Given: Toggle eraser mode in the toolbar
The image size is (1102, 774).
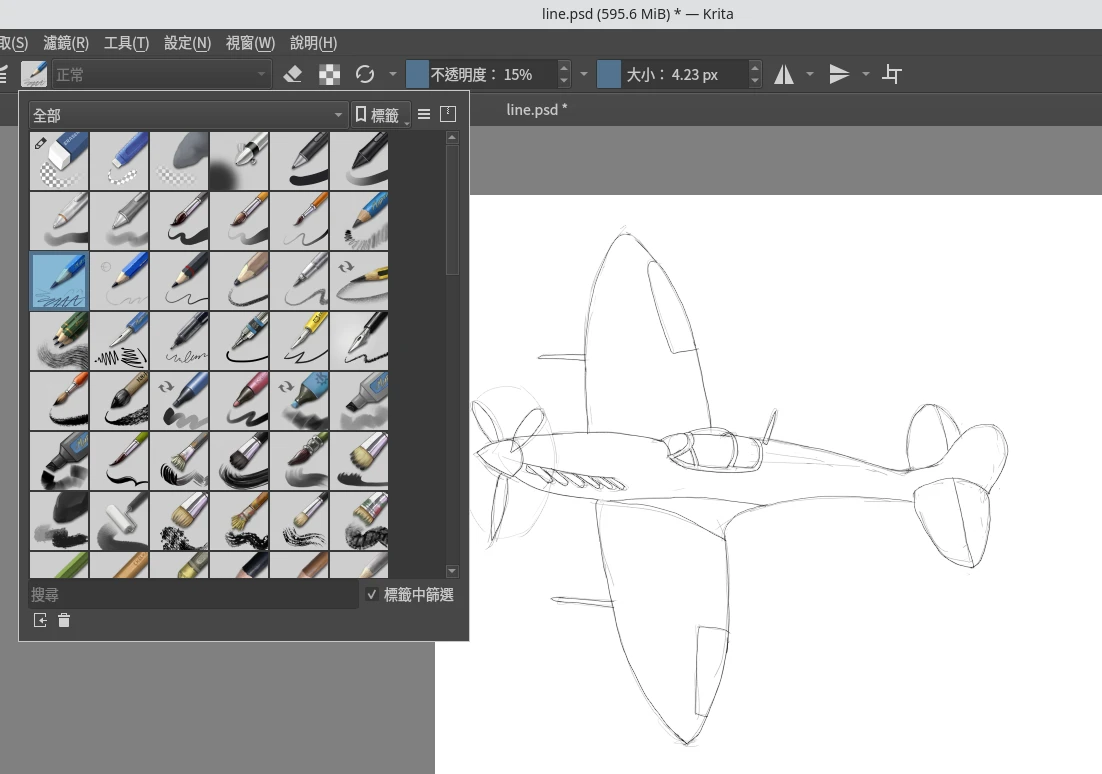Looking at the screenshot, I should tap(293, 74).
